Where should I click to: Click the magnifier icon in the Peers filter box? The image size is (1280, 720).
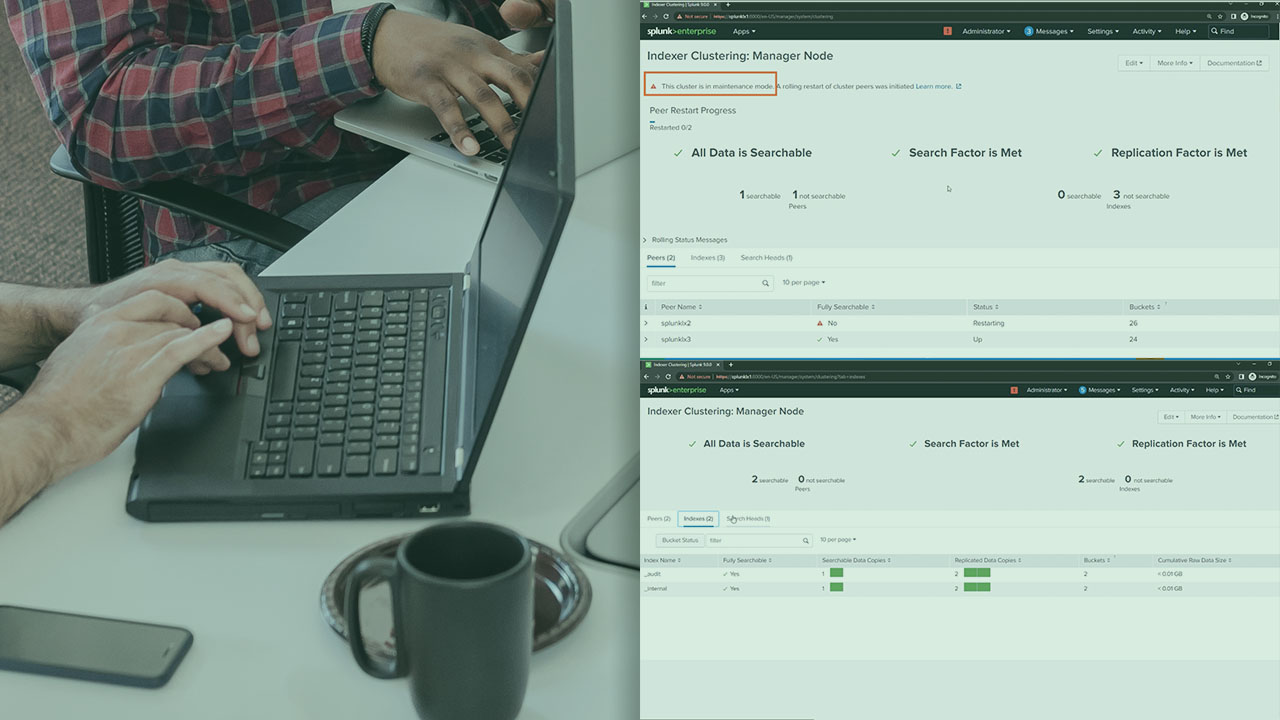click(x=766, y=284)
